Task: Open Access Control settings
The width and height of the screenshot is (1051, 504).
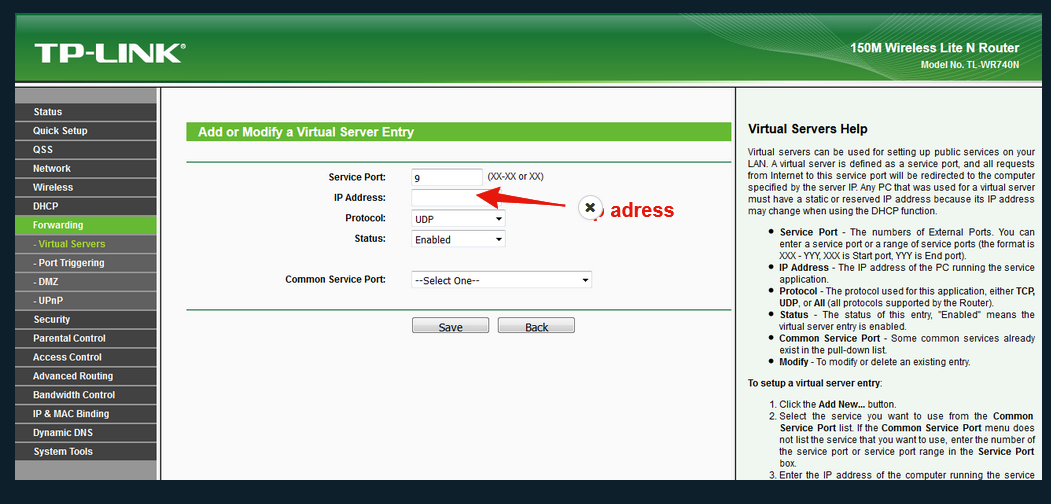Action: 86,357
